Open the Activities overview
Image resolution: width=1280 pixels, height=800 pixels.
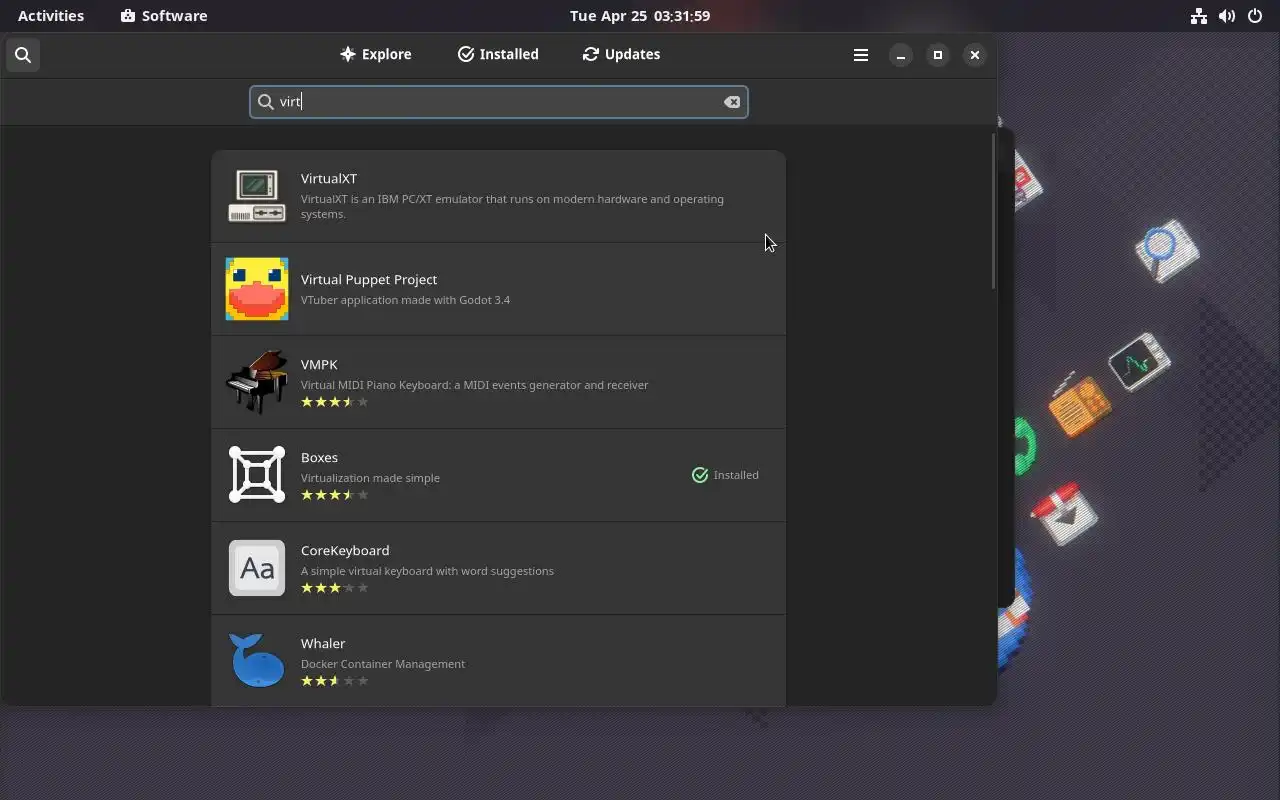coord(51,16)
